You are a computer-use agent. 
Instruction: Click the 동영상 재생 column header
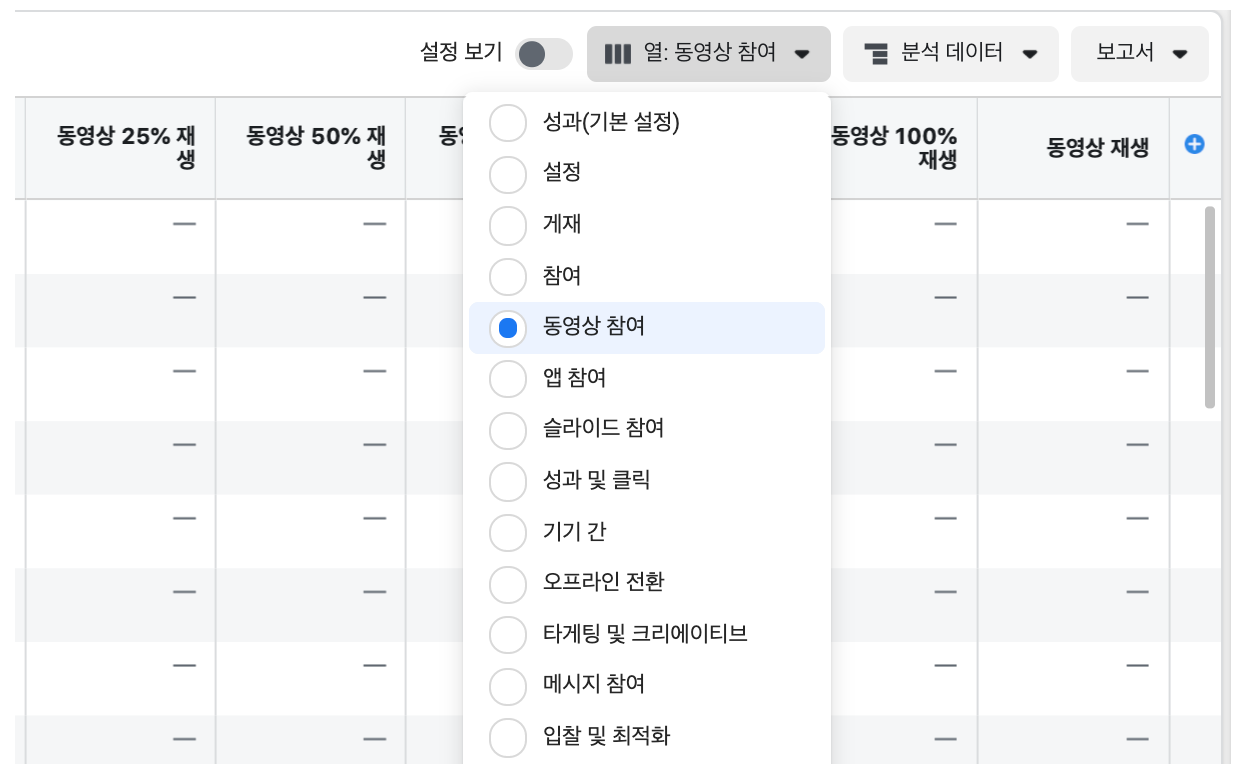1074,148
